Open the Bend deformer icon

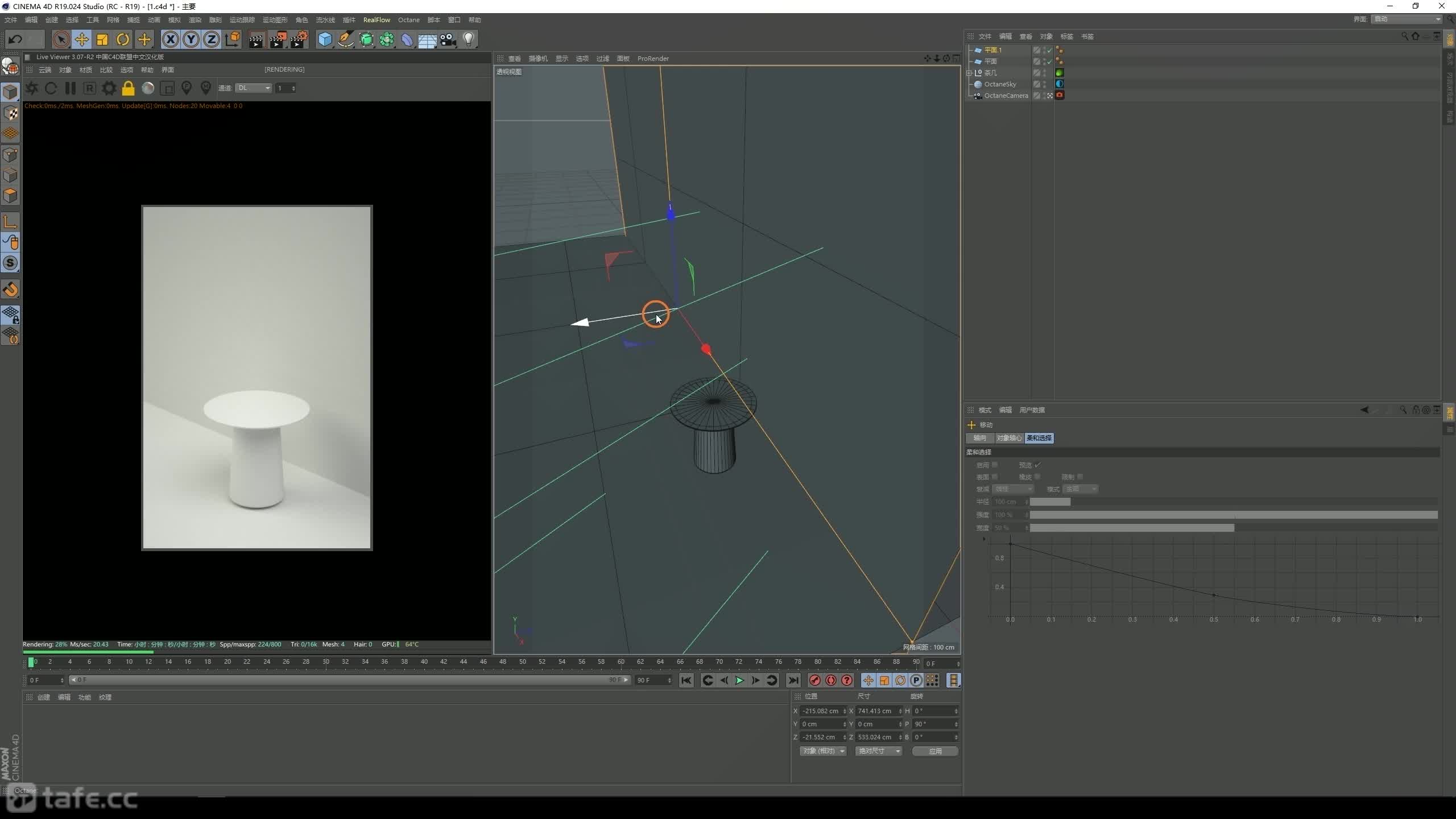[407, 39]
